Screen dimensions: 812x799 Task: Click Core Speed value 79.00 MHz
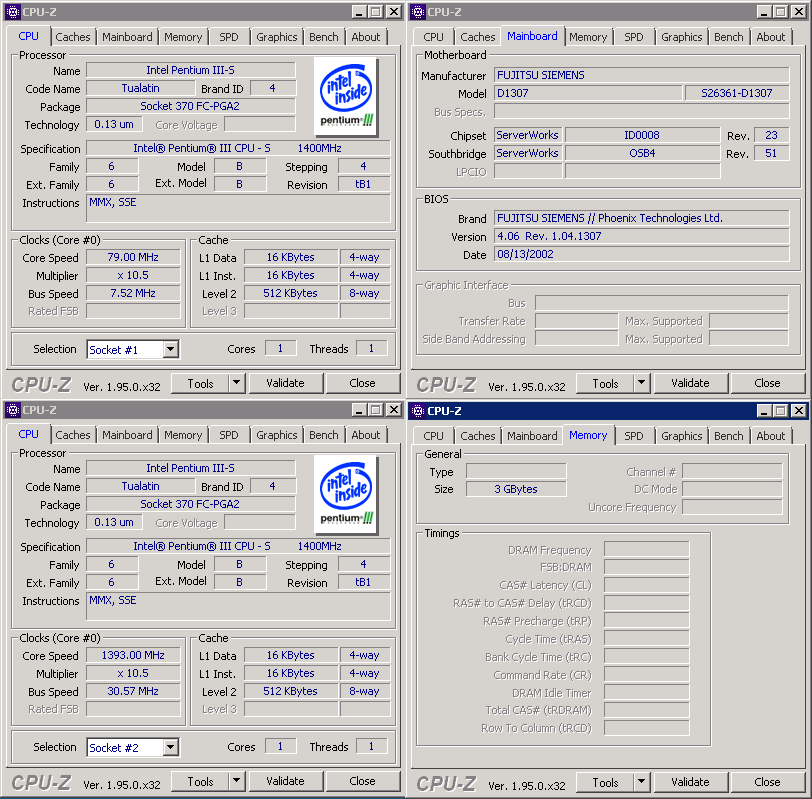click(133, 257)
